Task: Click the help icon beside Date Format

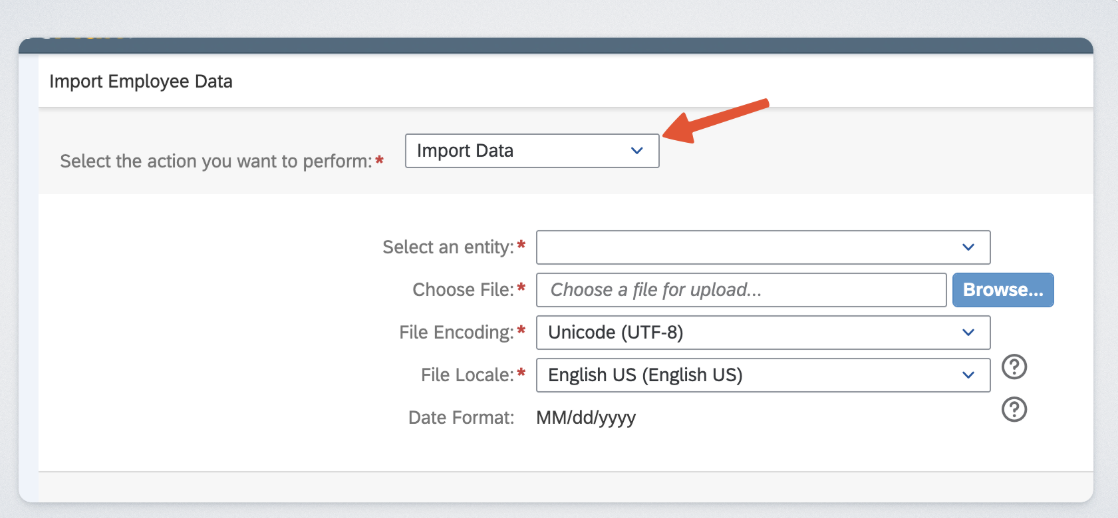Action: point(1014,409)
